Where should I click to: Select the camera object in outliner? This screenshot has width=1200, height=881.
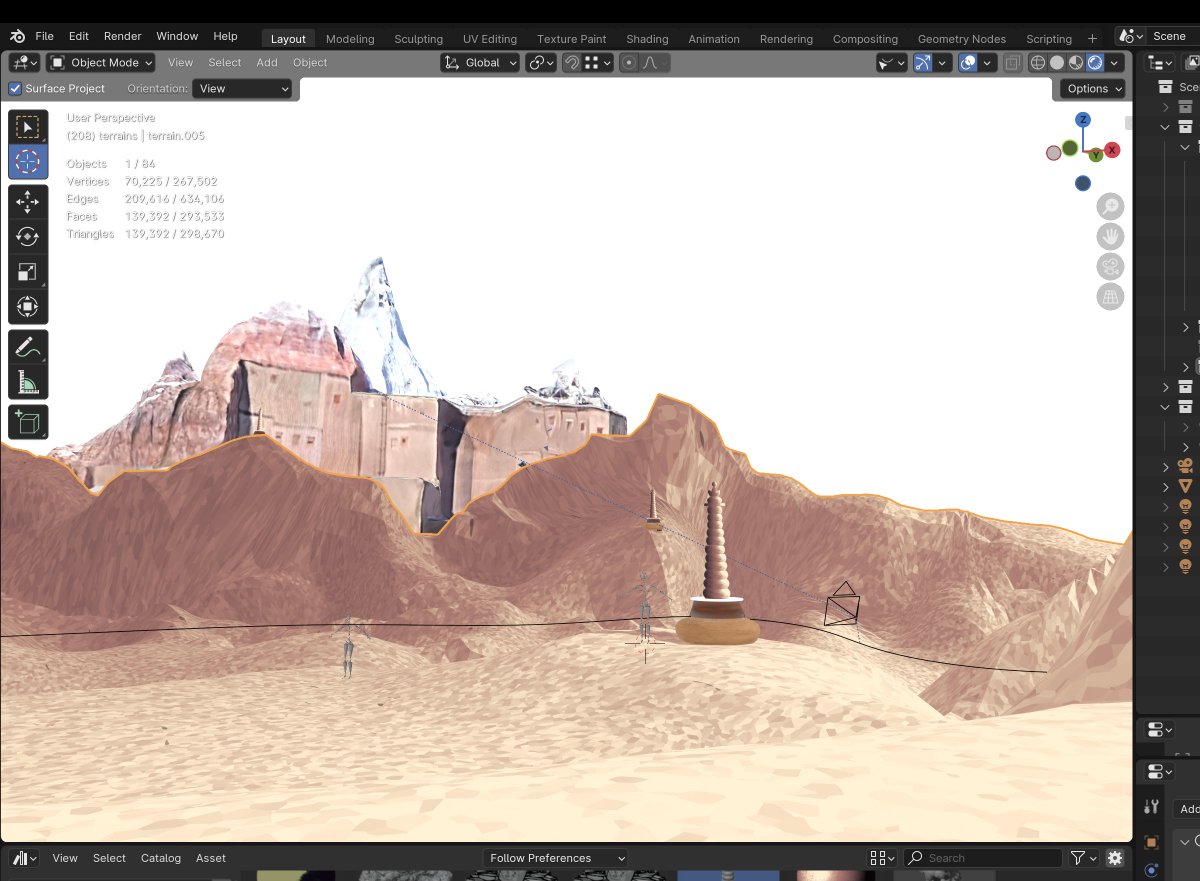[x=1185, y=467]
